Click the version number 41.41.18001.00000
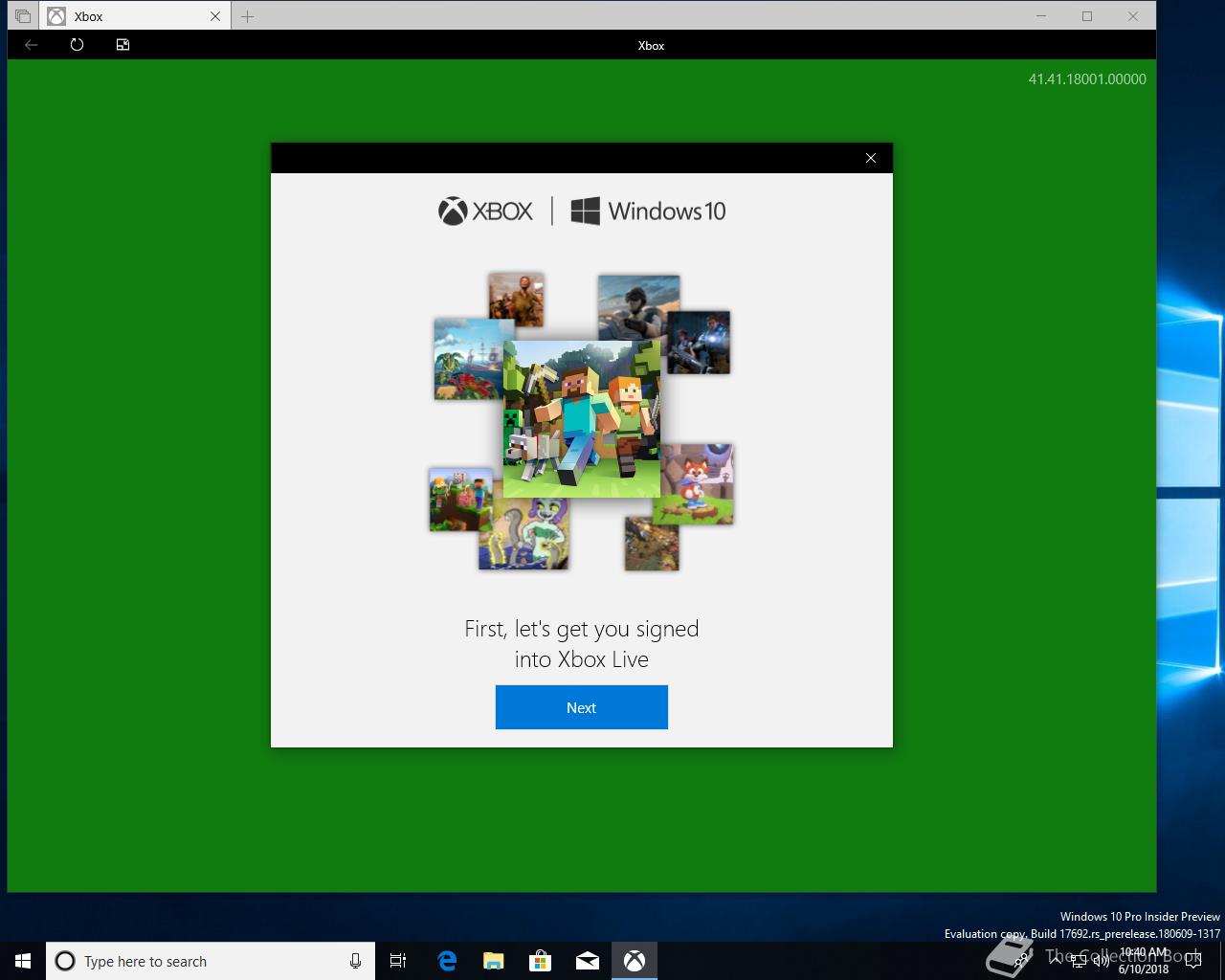 1087,79
